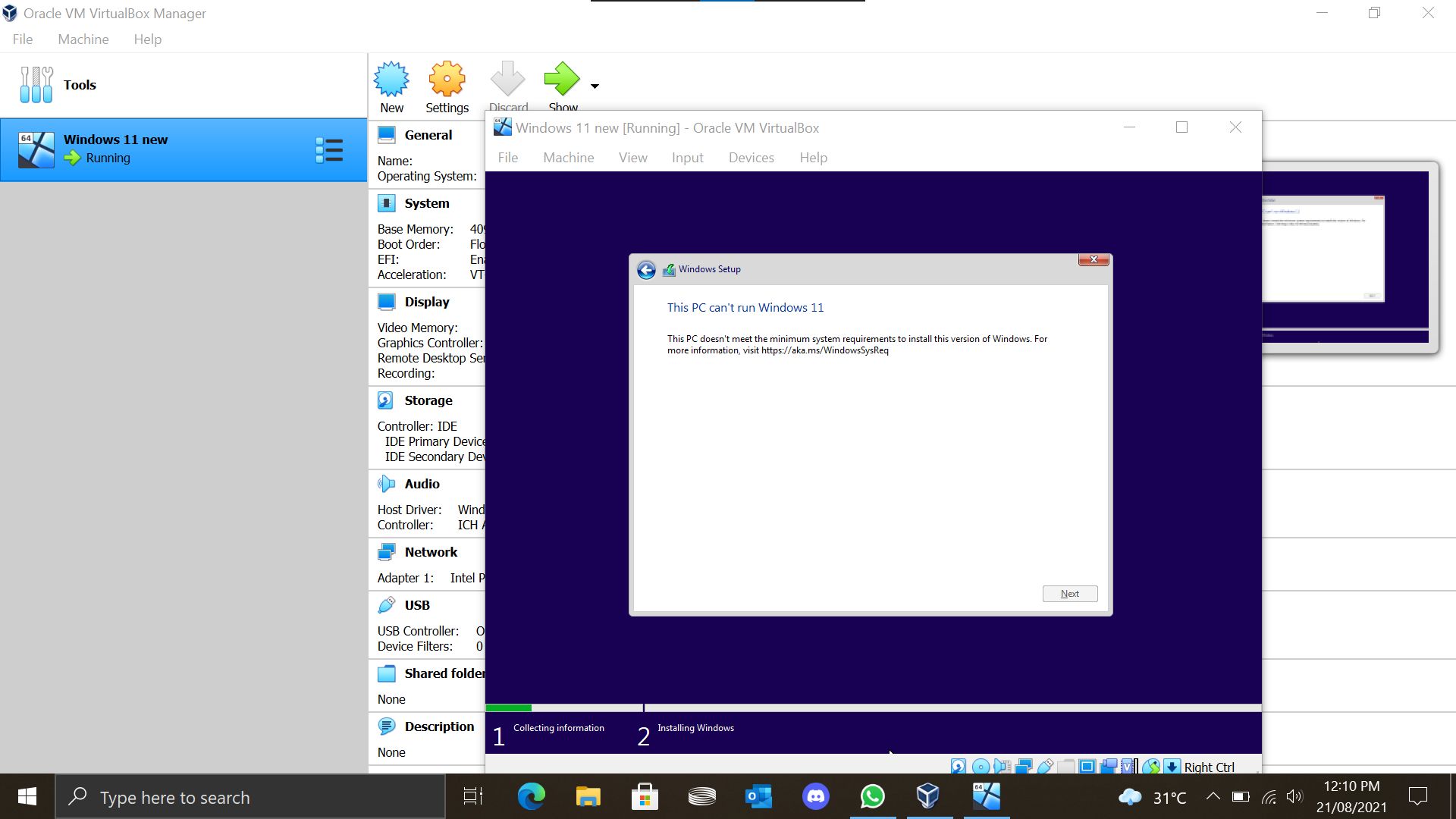Open Outlook from the taskbar
Screen dimensions: 1456x819
(758, 796)
